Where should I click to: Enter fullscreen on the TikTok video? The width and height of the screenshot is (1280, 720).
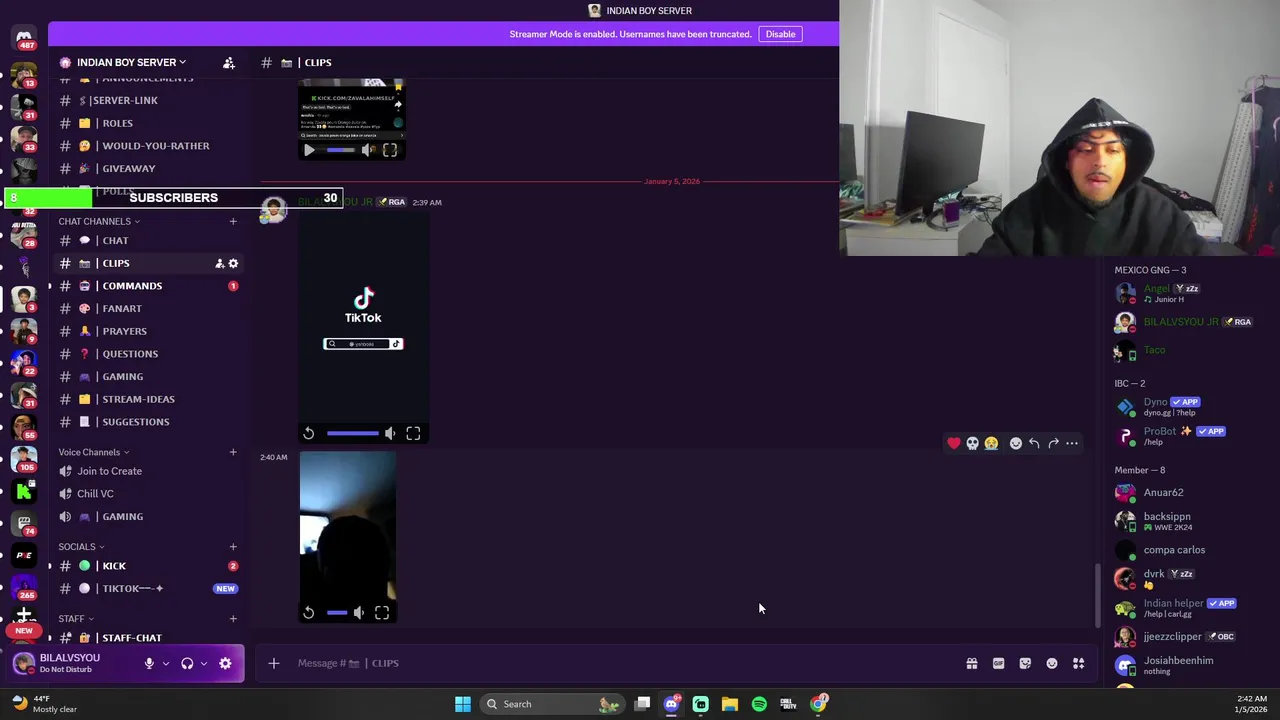(413, 433)
